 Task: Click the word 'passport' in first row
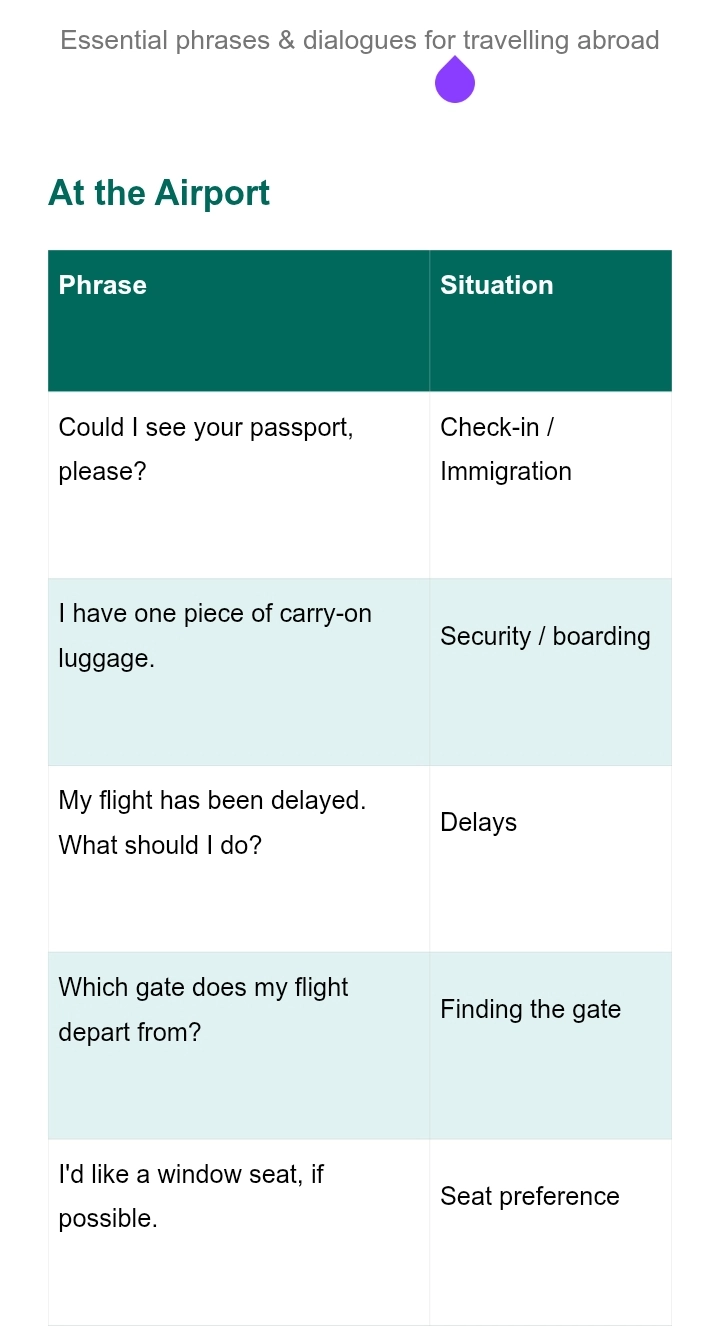click(x=301, y=428)
